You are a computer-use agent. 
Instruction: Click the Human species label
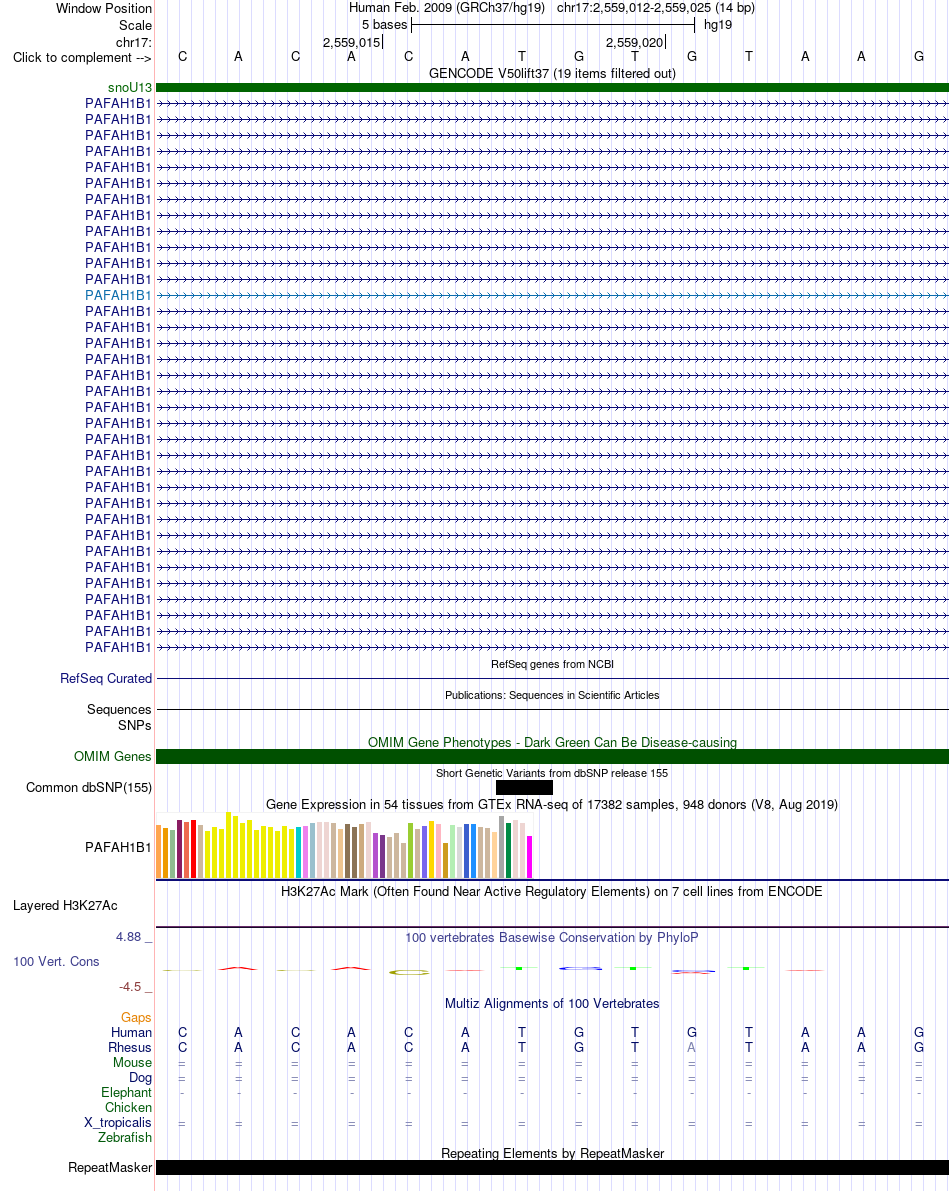[x=131, y=1032]
